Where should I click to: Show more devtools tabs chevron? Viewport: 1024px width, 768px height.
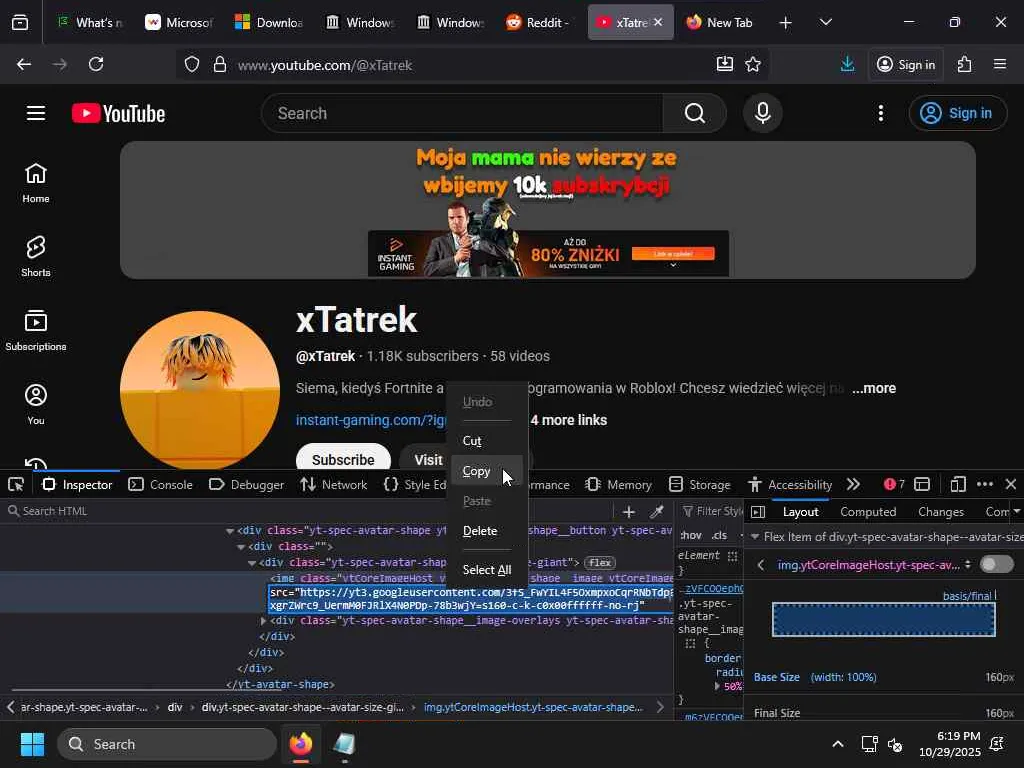point(853,485)
